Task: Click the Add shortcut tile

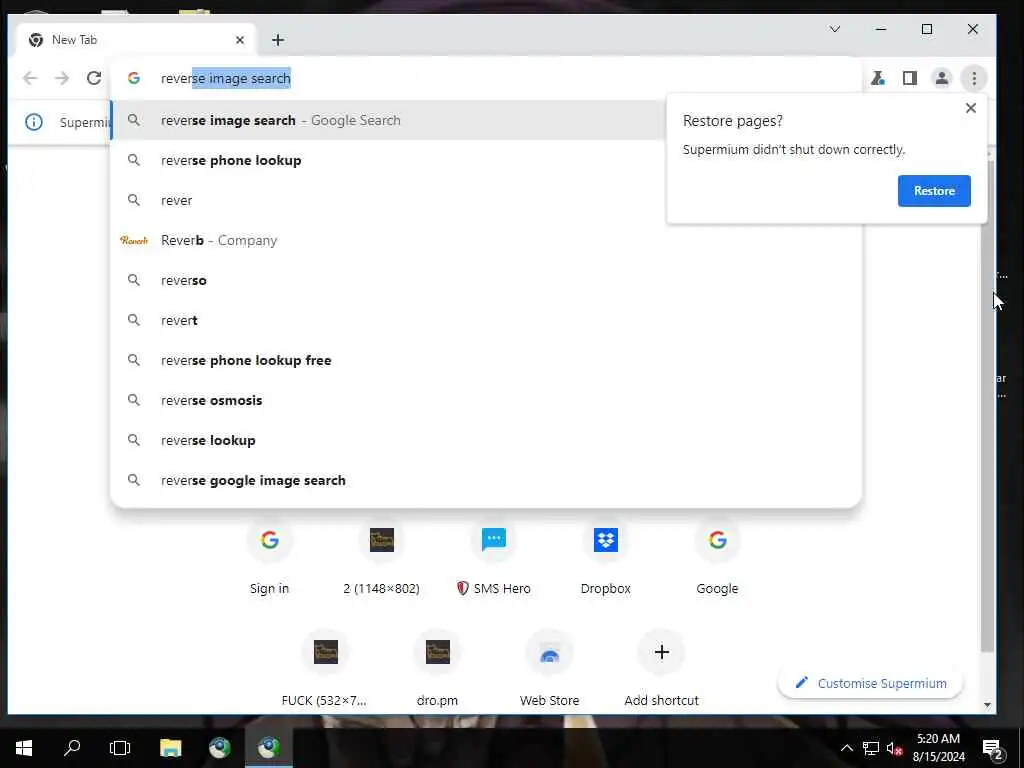Action: tap(662, 667)
